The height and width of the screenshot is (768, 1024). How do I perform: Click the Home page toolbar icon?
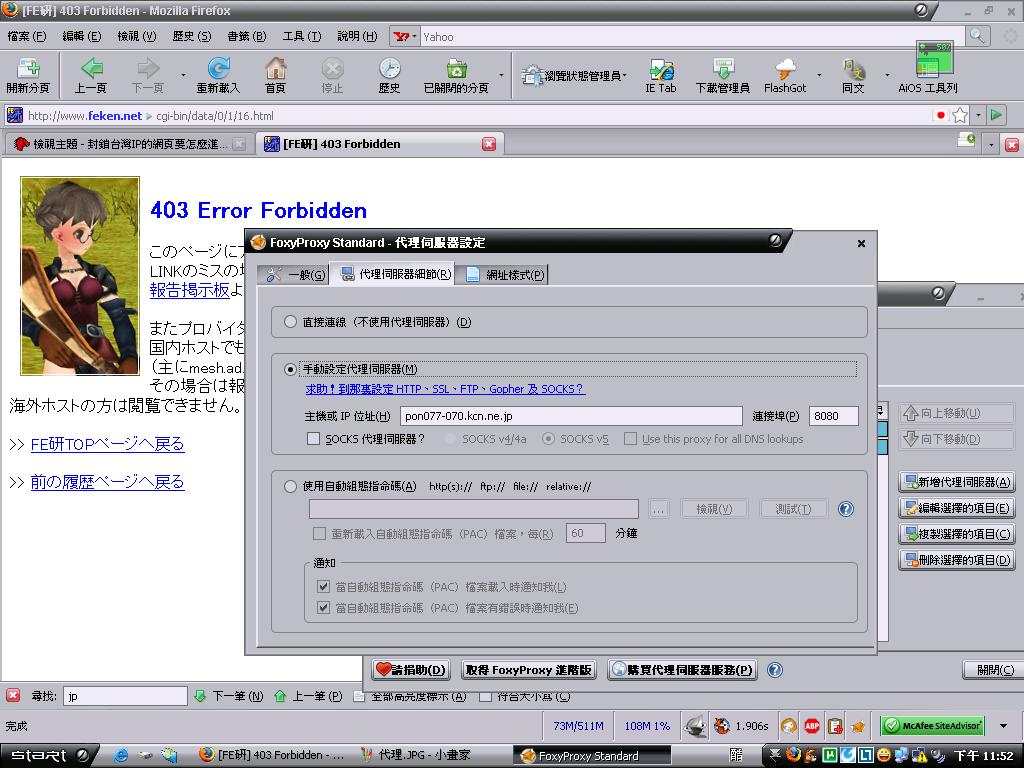(x=275, y=69)
